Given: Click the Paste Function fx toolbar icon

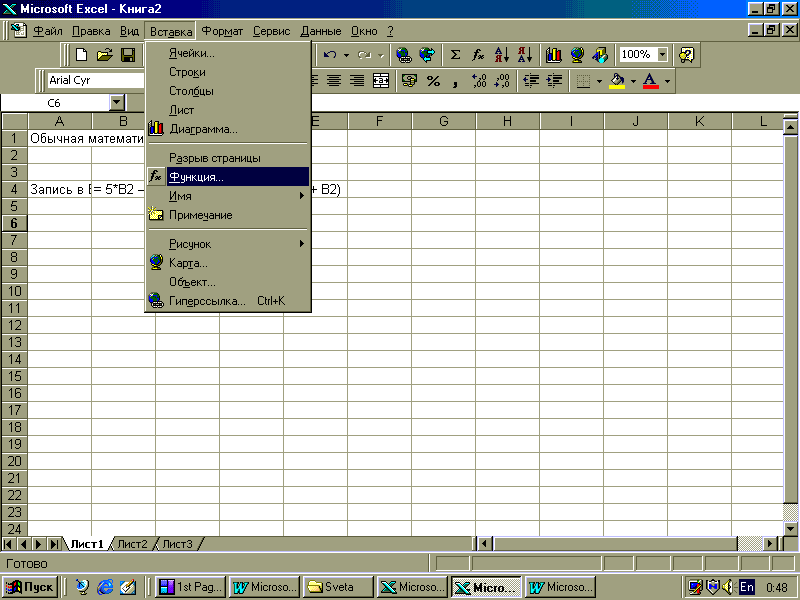Looking at the screenshot, I should (478, 55).
